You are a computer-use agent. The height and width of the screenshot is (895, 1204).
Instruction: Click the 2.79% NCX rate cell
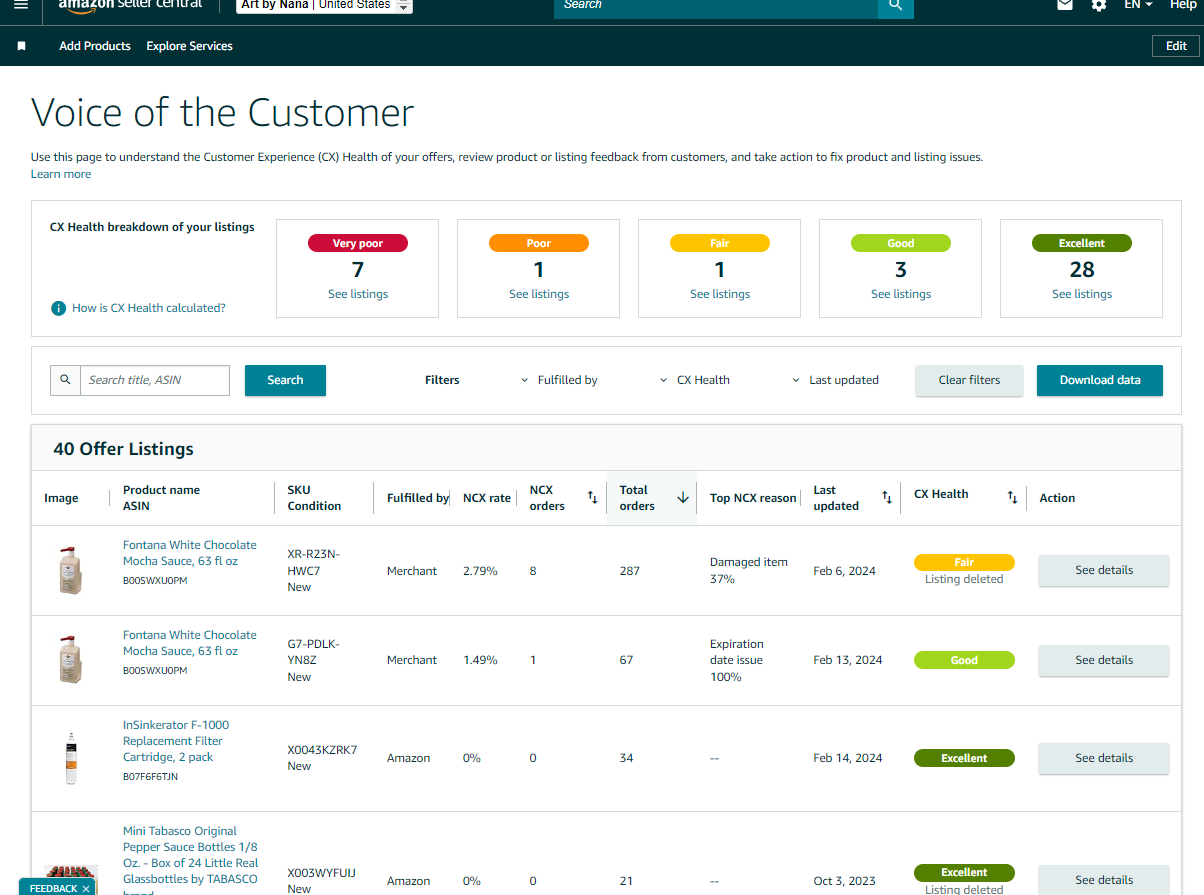coord(480,571)
